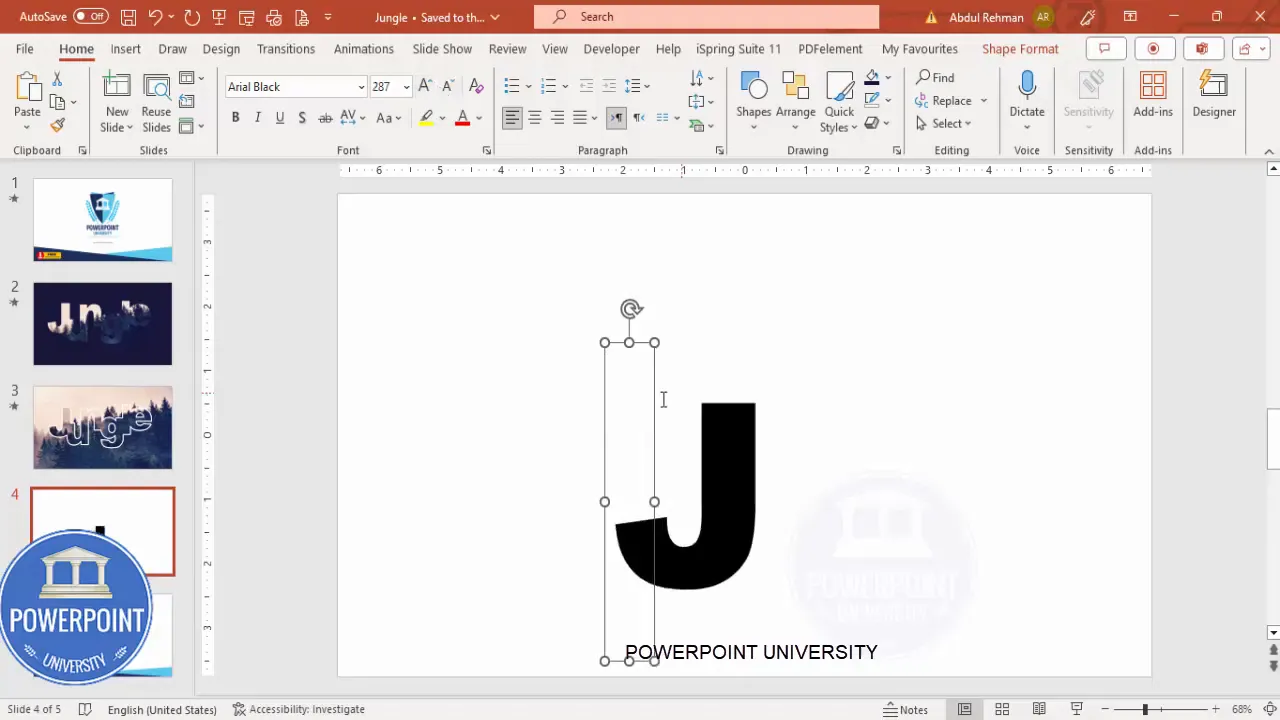Select slide 2 thumbnail
The image size is (1280, 720).
(103, 324)
